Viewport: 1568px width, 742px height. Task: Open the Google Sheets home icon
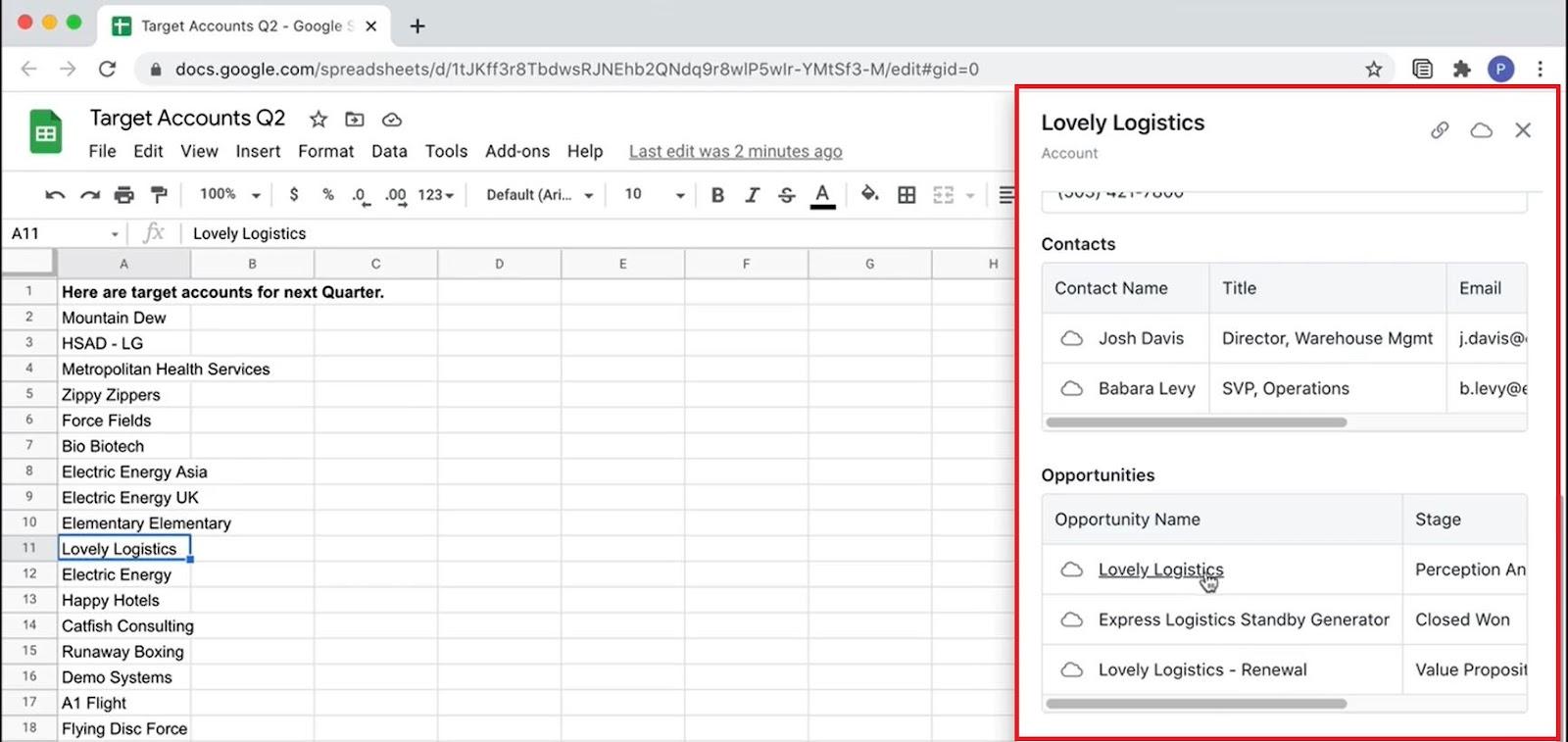click(45, 133)
